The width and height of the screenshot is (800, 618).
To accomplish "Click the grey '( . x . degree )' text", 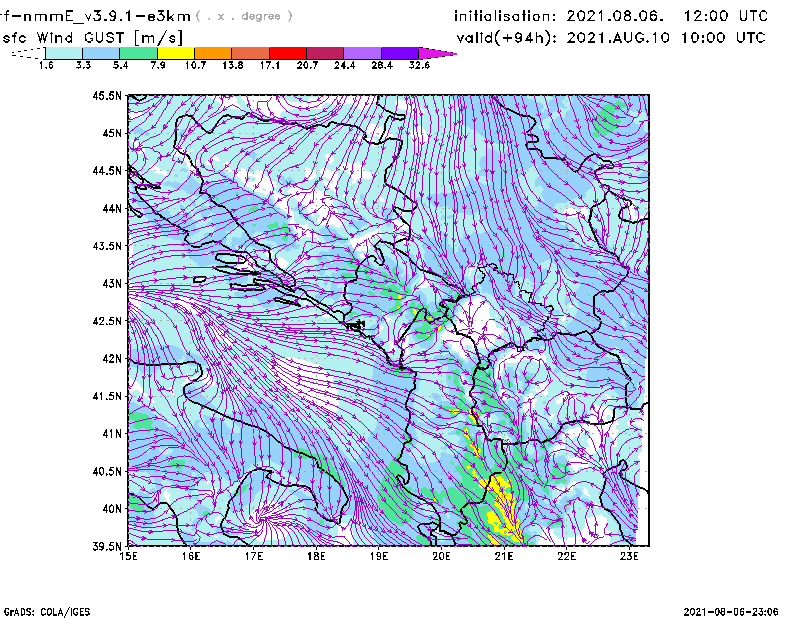I will point(244,16).
